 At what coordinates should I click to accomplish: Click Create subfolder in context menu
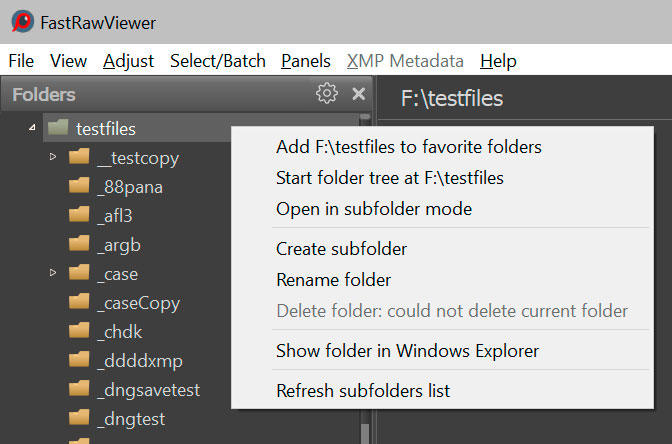click(341, 249)
